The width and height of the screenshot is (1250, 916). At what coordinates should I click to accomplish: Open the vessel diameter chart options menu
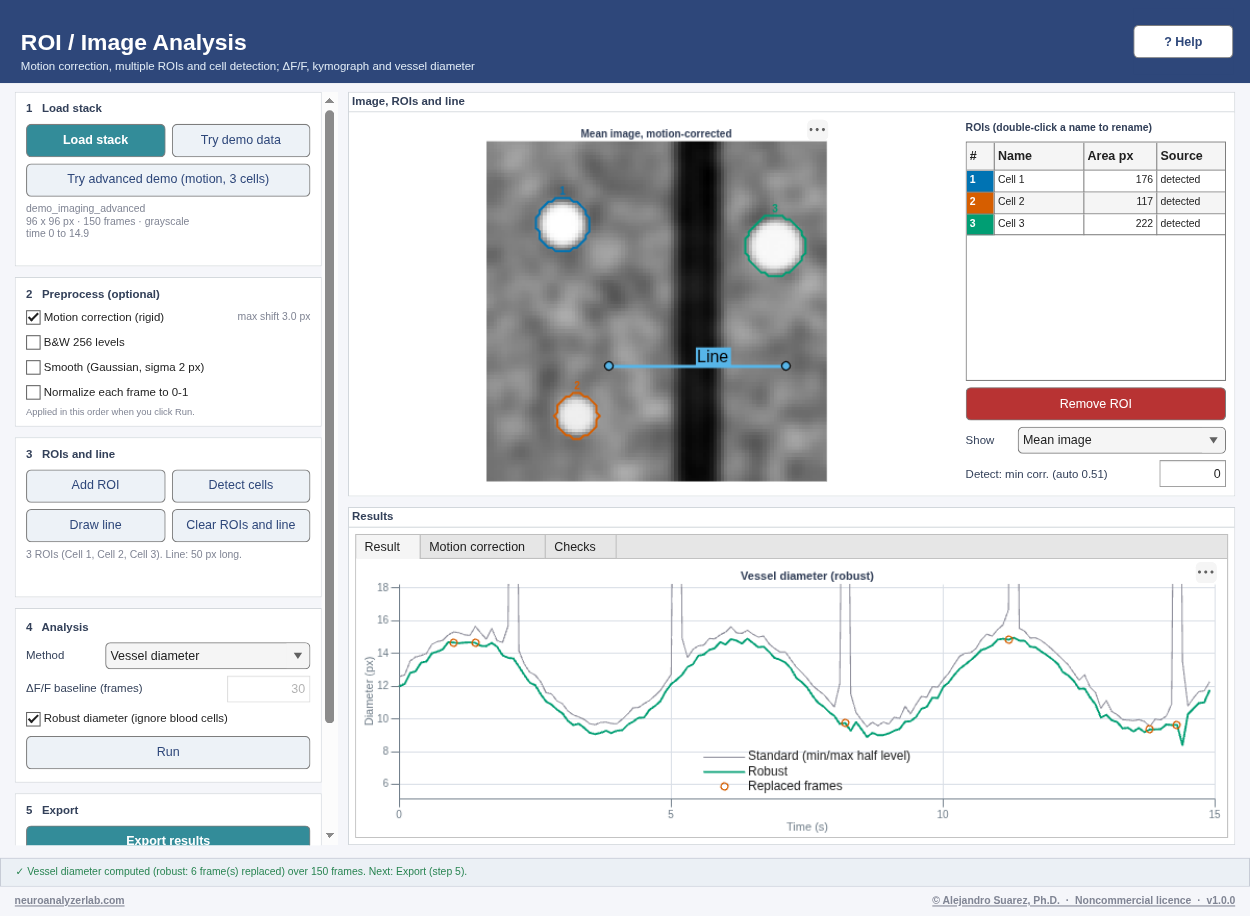tap(1206, 573)
